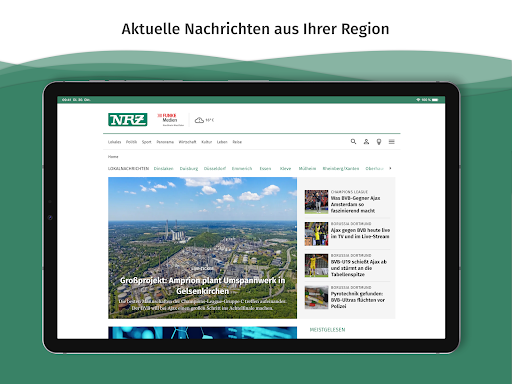512x384 pixels.
Task: Click the Funke Medien logo
Action: tap(170, 120)
